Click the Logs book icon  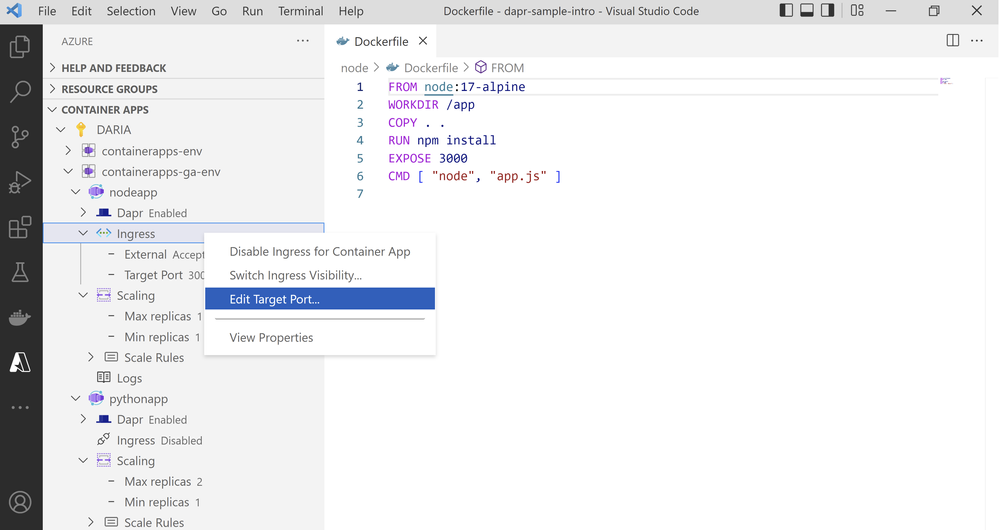coord(104,378)
